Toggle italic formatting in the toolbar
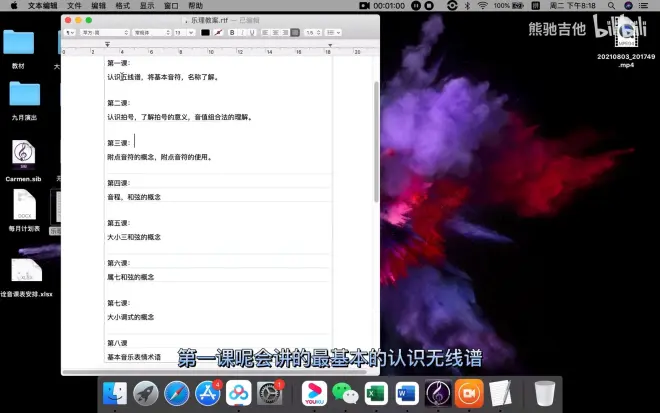Screen dimensions: 660x413 pos(243,33)
